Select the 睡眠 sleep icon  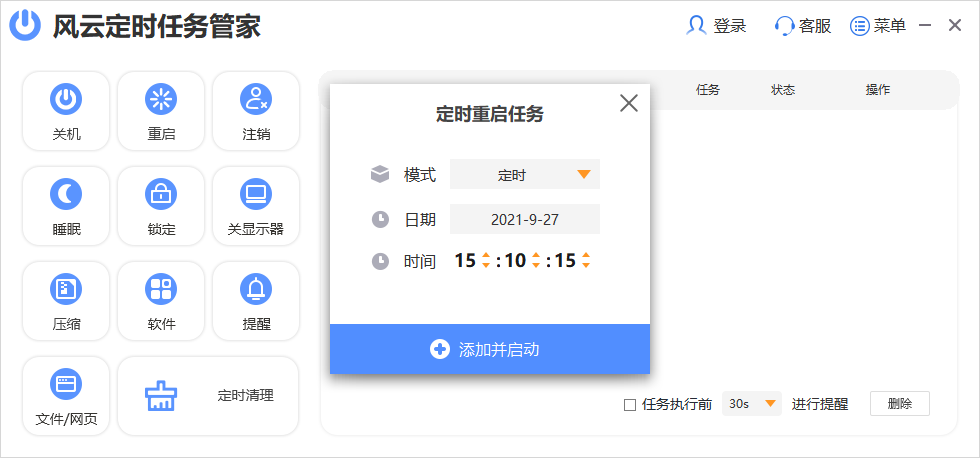click(66, 194)
